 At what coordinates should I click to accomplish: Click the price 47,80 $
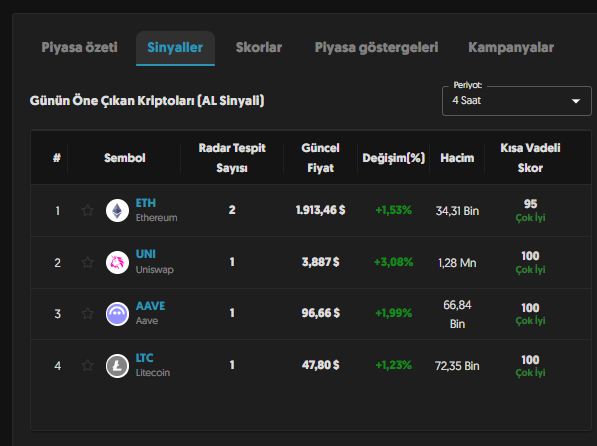click(321, 365)
